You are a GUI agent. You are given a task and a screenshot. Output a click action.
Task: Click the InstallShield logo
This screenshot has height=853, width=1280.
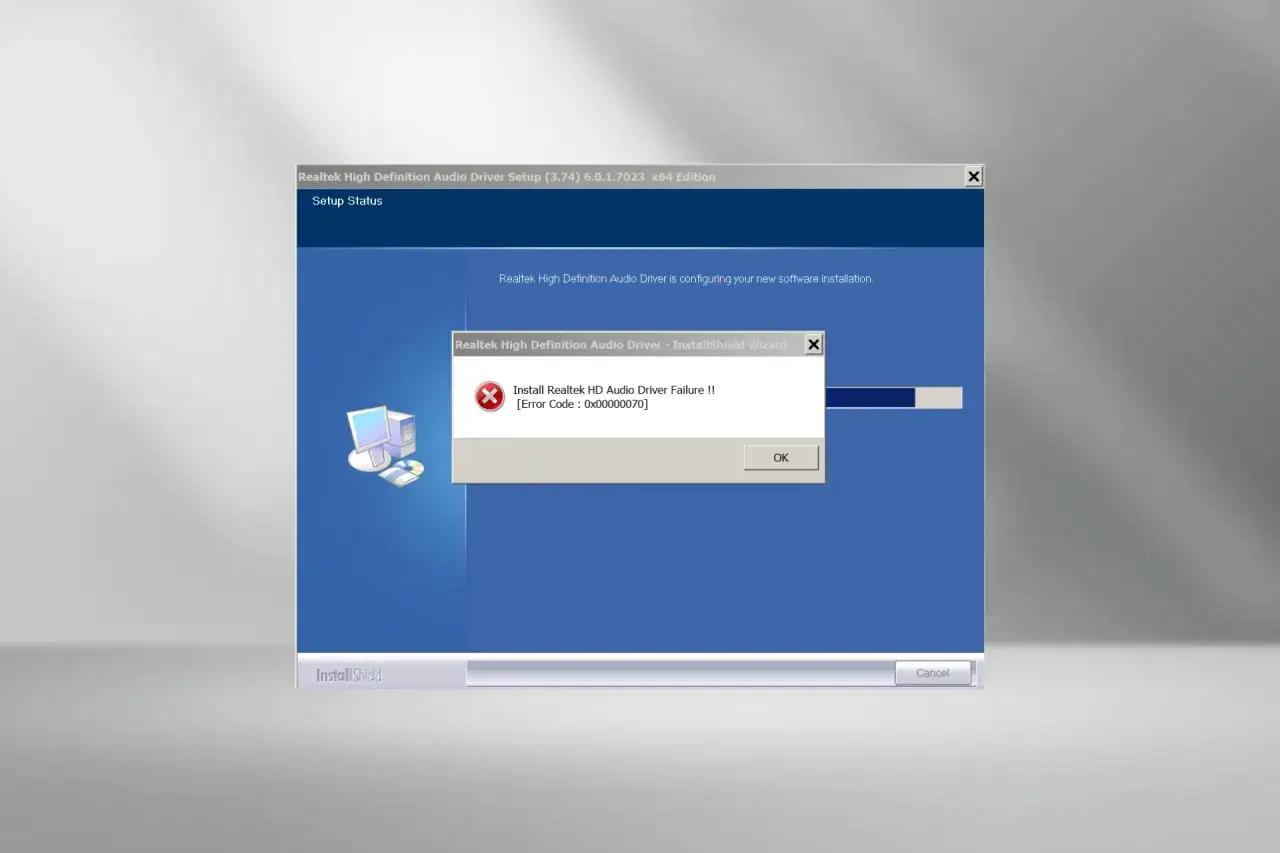coord(349,675)
